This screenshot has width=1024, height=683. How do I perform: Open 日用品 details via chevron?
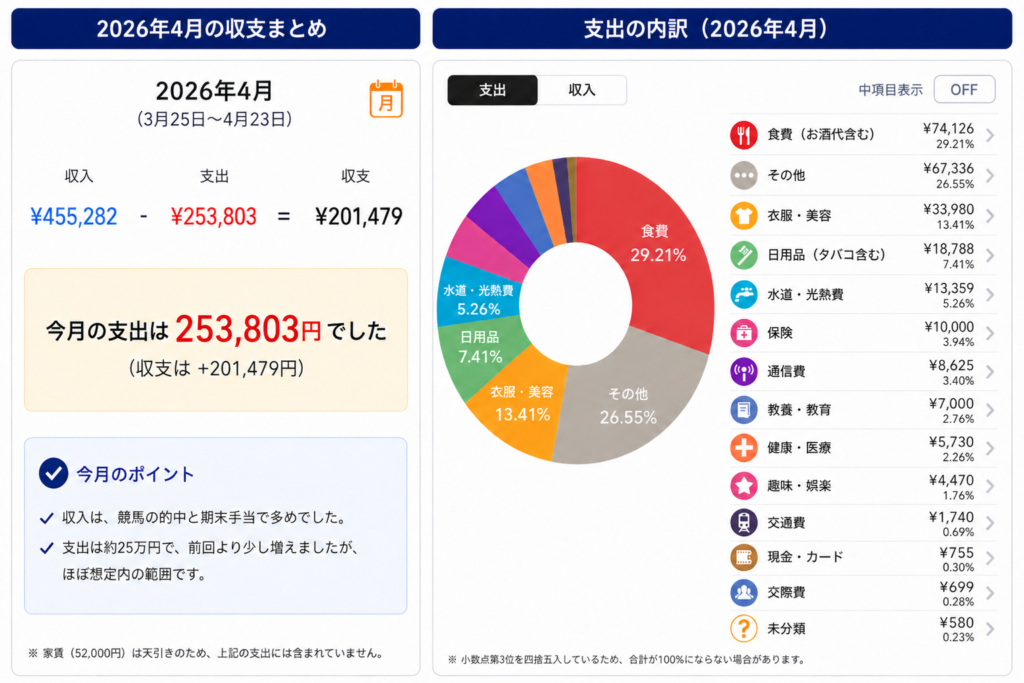(989, 255)
